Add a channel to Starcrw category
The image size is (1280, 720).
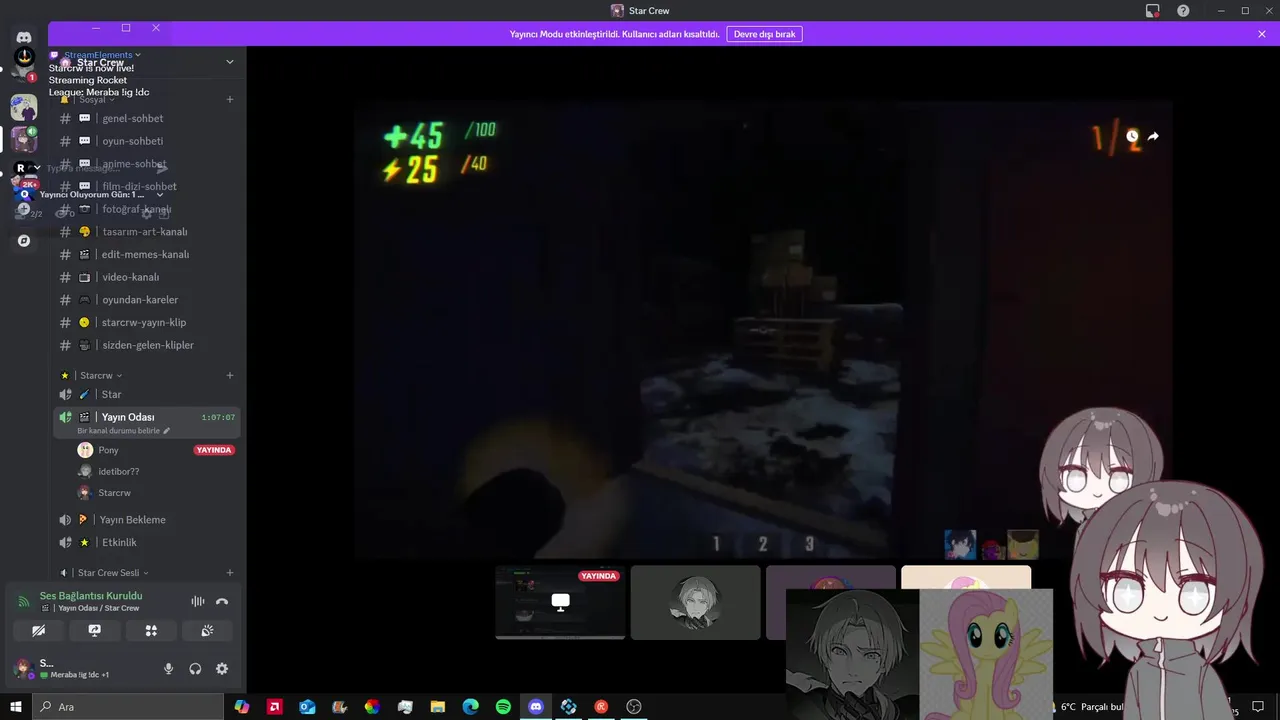pyautogui.click(x=230, y=376)
